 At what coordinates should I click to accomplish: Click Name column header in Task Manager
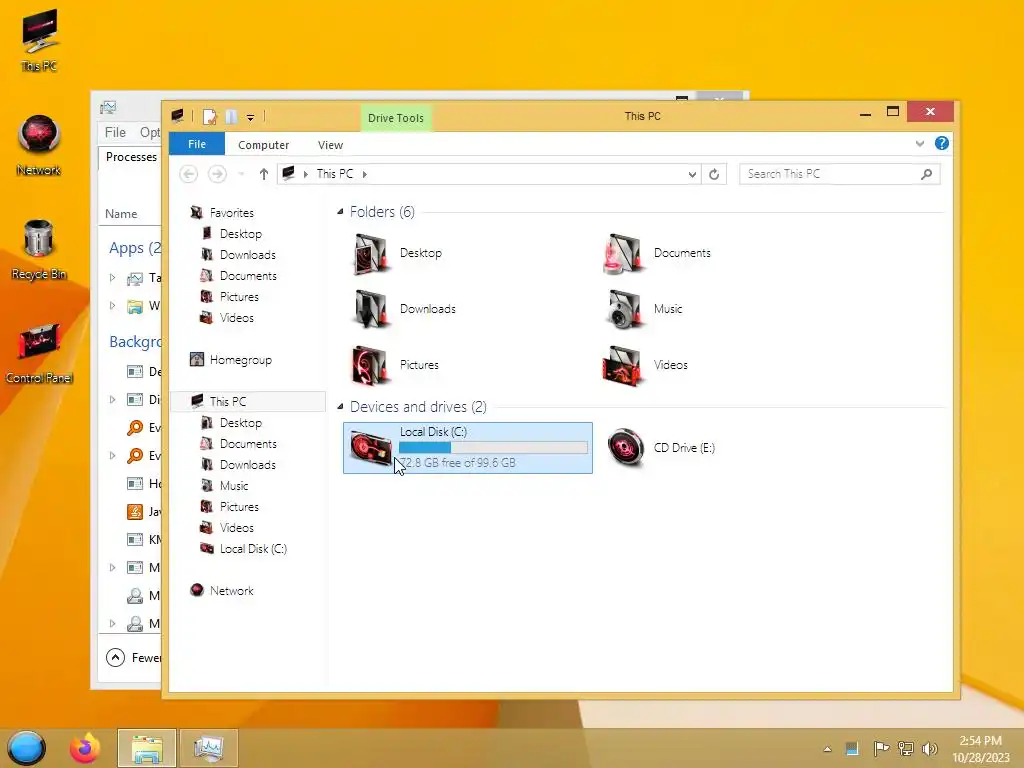[x=121, y=214]
